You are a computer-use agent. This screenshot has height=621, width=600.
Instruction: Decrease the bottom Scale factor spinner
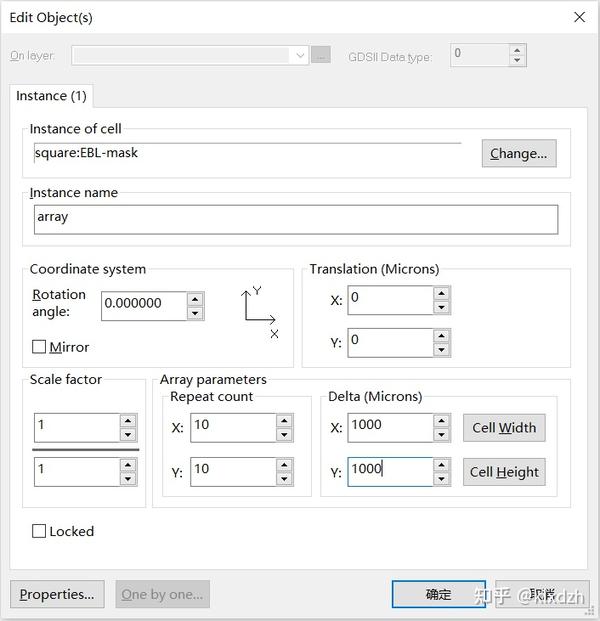pyautogui.click(x=127, y=479)
